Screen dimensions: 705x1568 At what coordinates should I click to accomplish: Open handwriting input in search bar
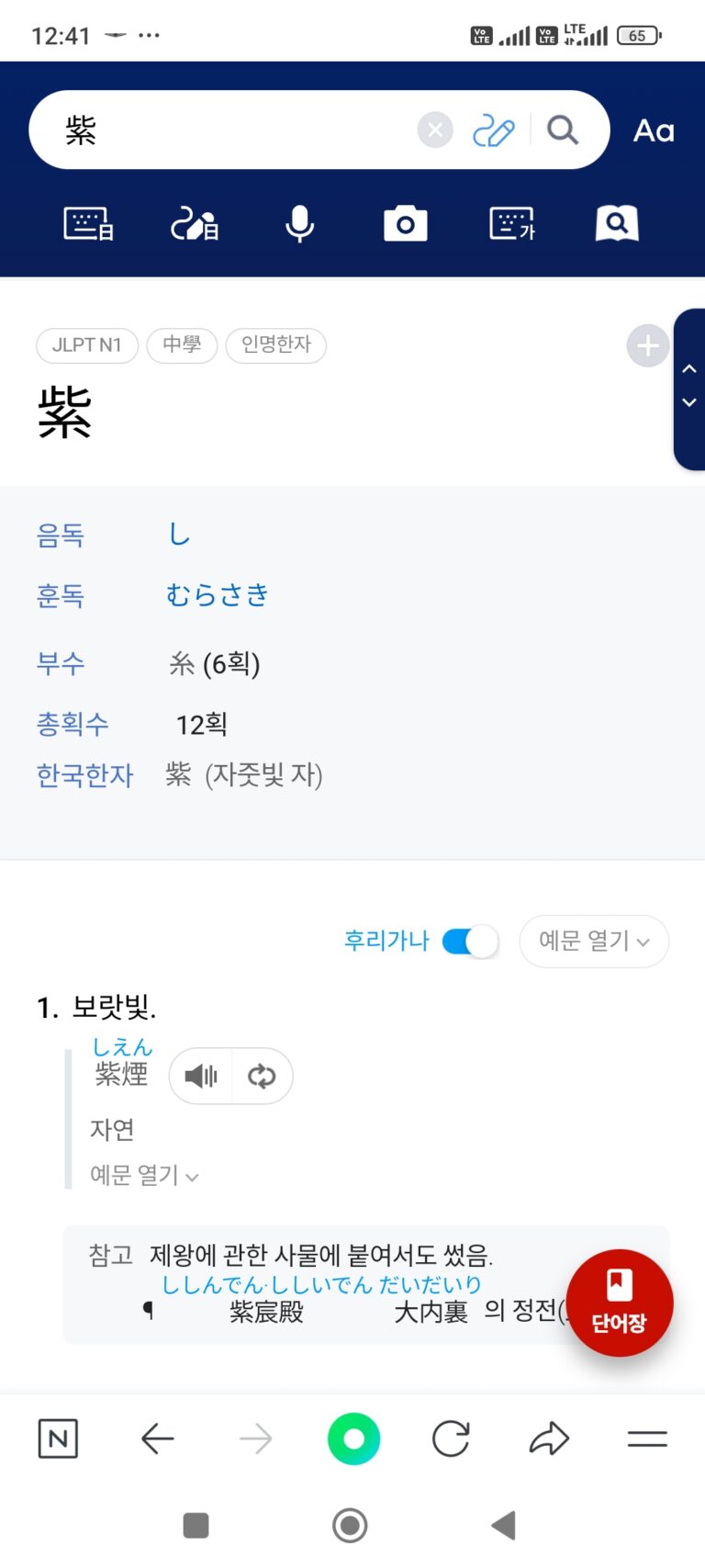coord(493,130)
